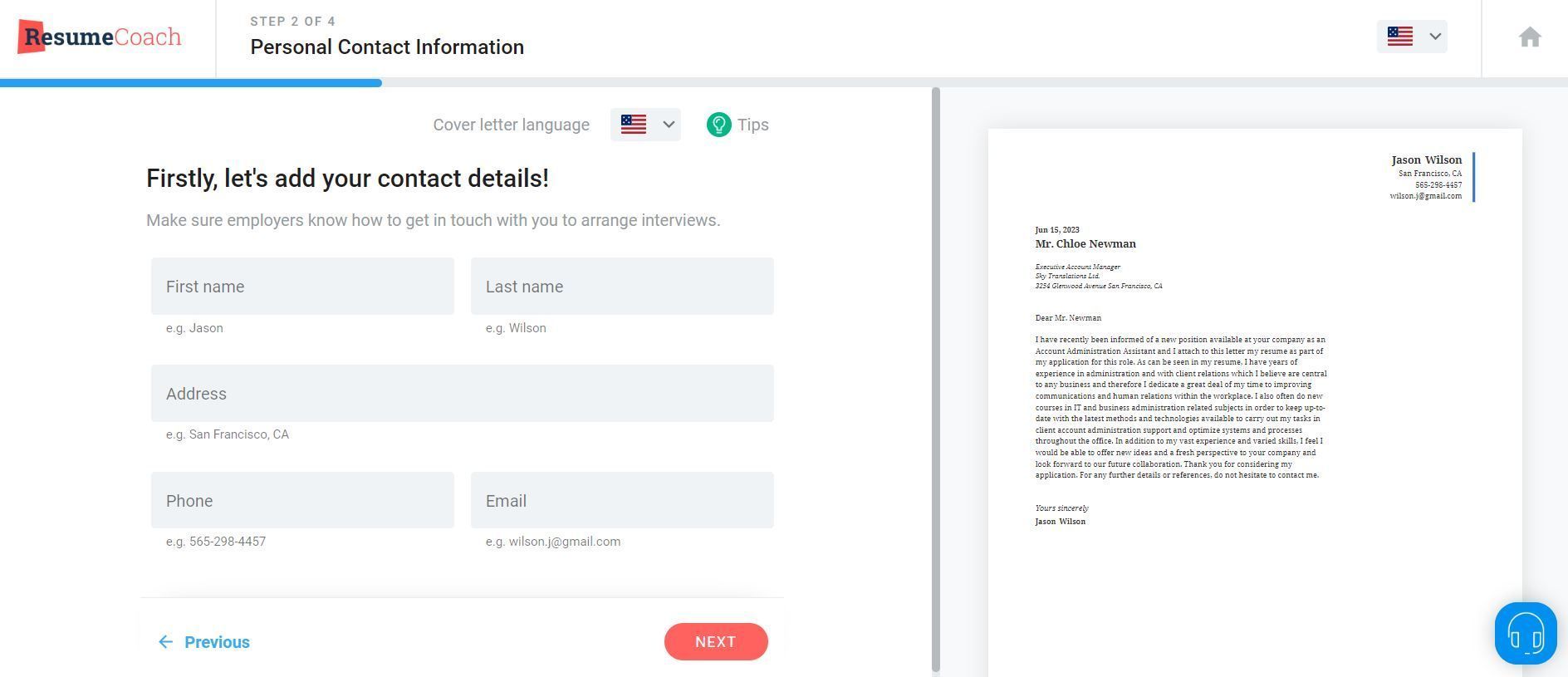Open the headset support chat icon

click(x=1526, y=634)
